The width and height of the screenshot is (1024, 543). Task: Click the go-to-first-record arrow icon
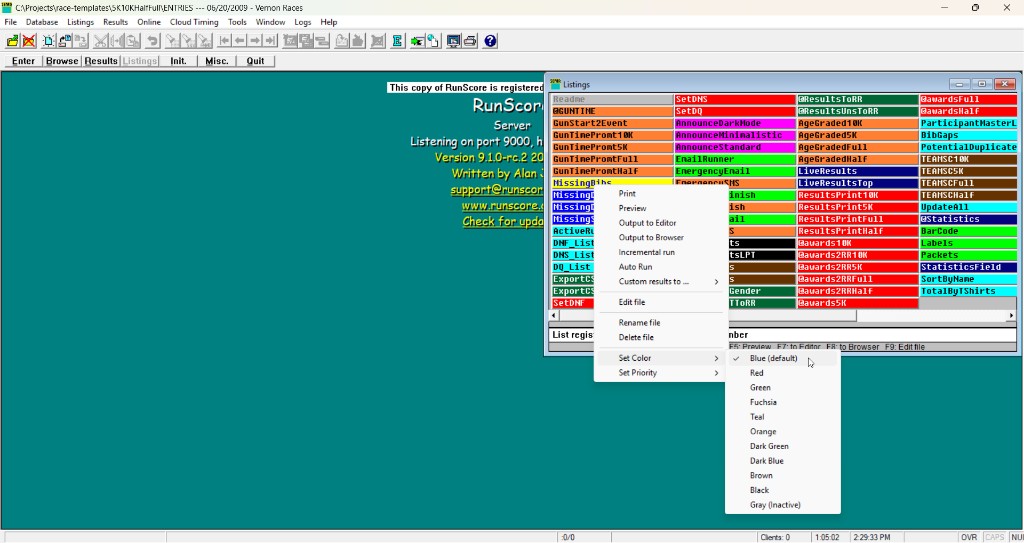225,41
